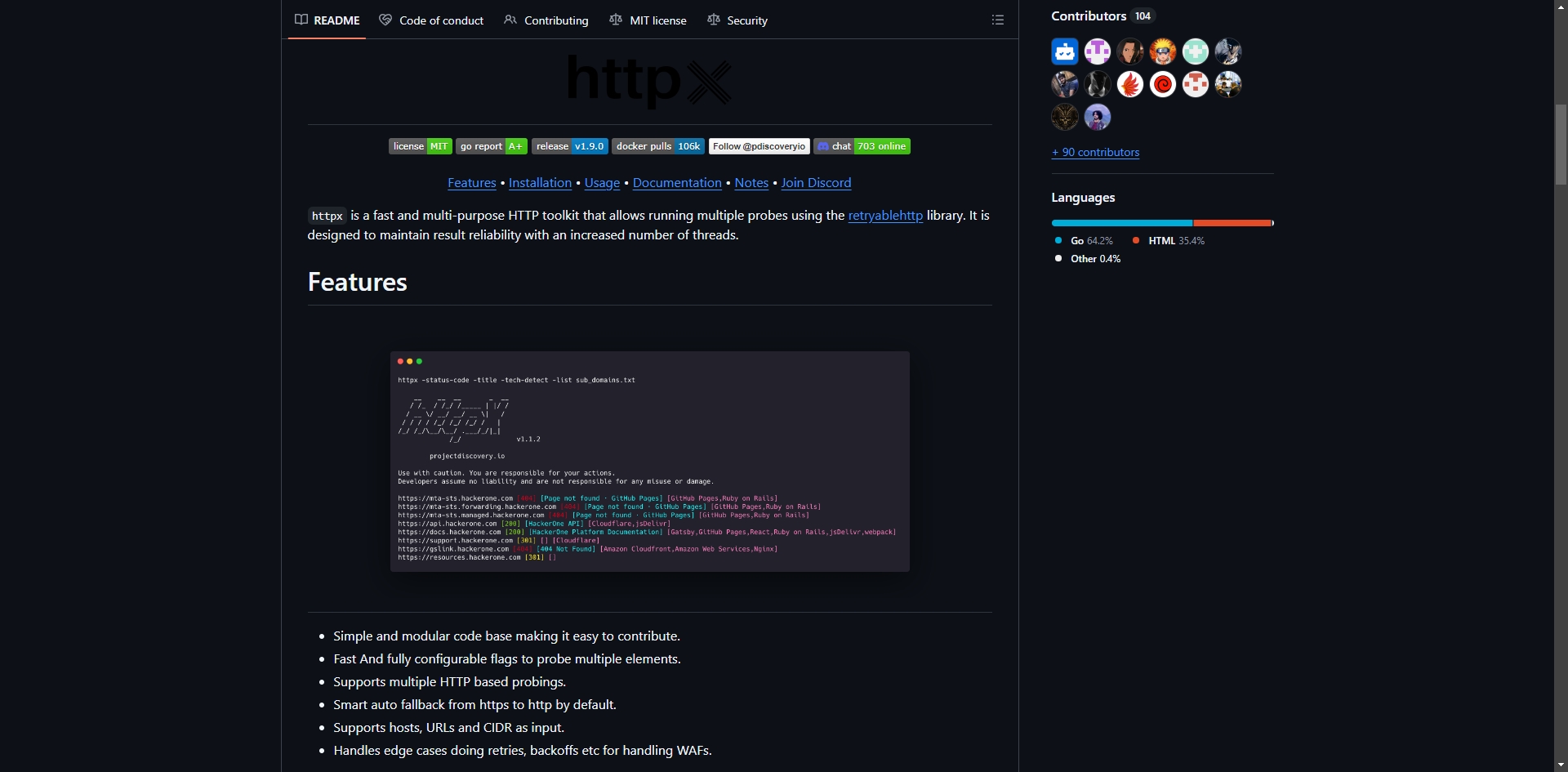Open the HTML 35.4% language link

[1169, 241]
